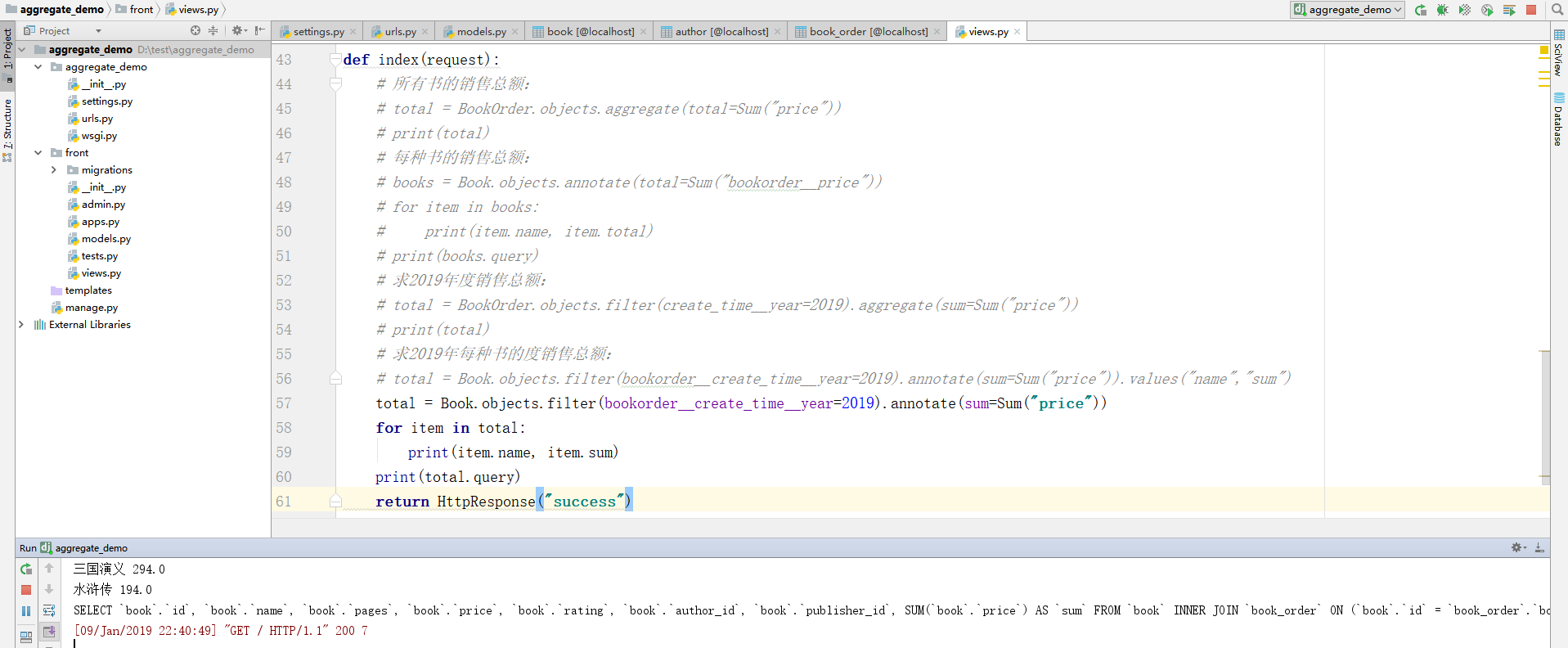The width and height of the screenshot is (1568, 648).
Task: Close the settings.py editor tab
Action: [x=353, y=32]
